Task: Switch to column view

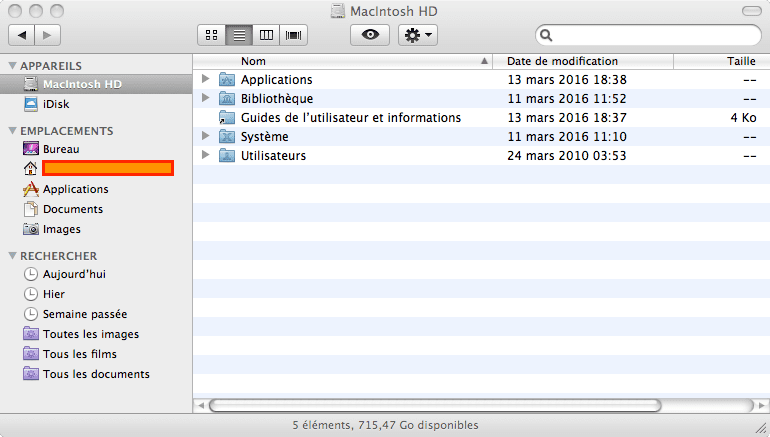Action: point(266,35)
